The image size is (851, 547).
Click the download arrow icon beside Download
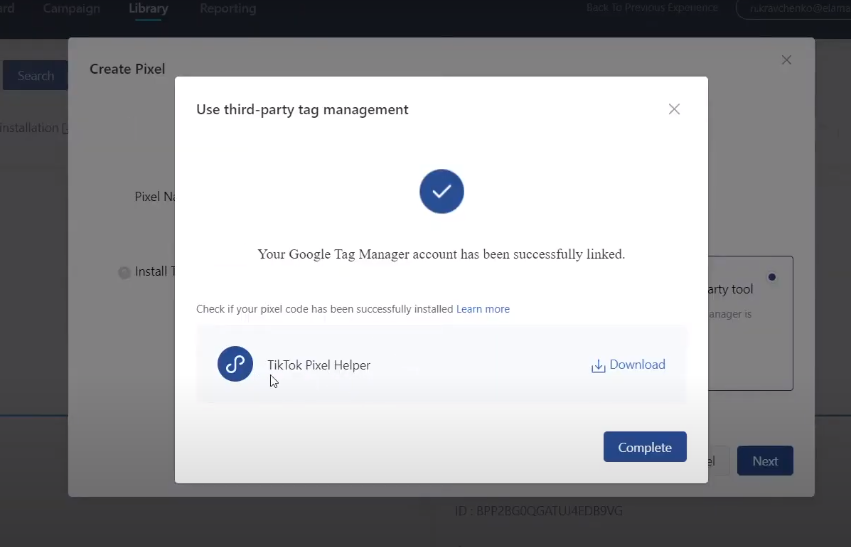(598, 365)
